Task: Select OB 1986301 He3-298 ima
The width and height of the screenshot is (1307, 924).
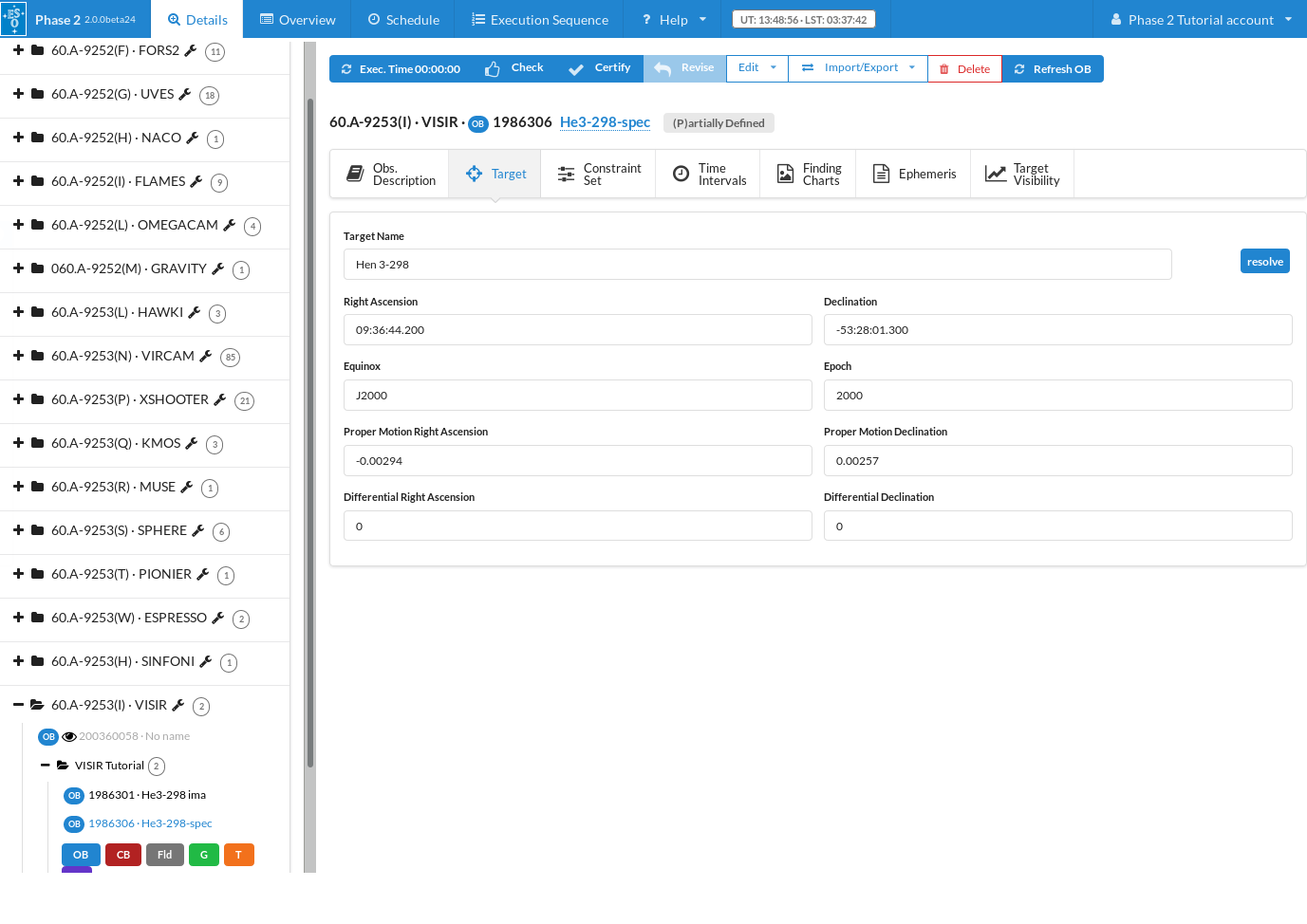Action: 146,795
